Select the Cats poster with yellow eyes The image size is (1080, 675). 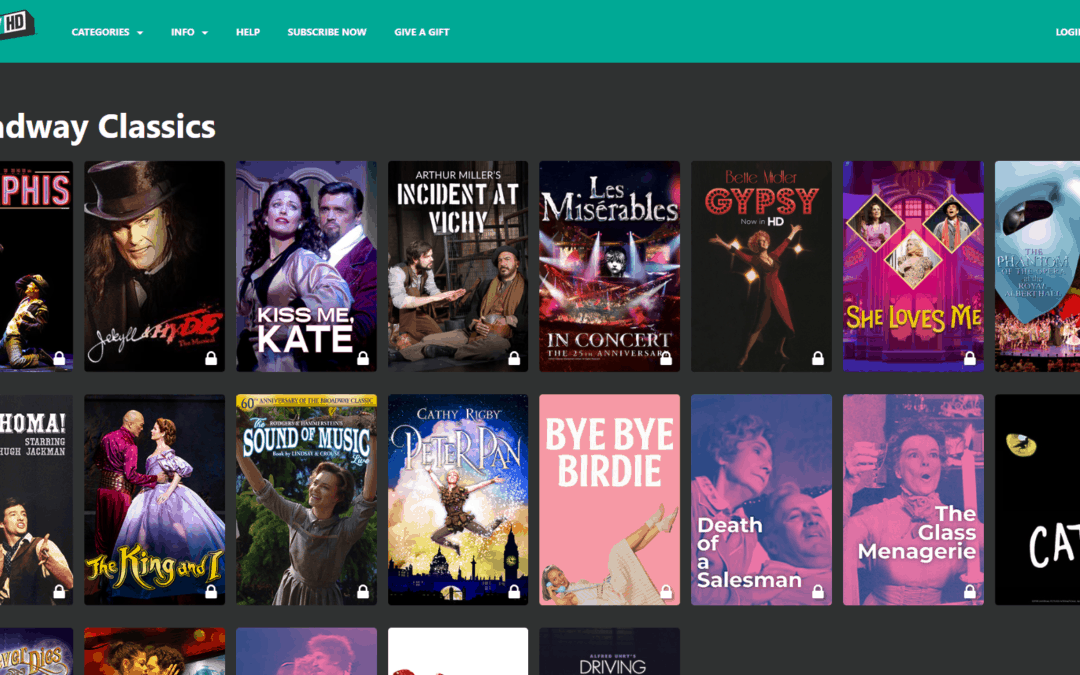point(1037,500)
